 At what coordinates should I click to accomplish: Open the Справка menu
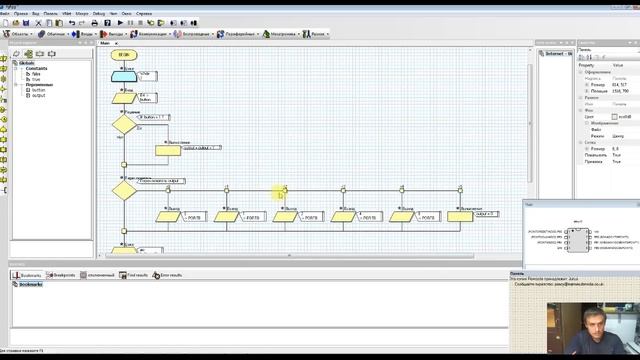144,13
